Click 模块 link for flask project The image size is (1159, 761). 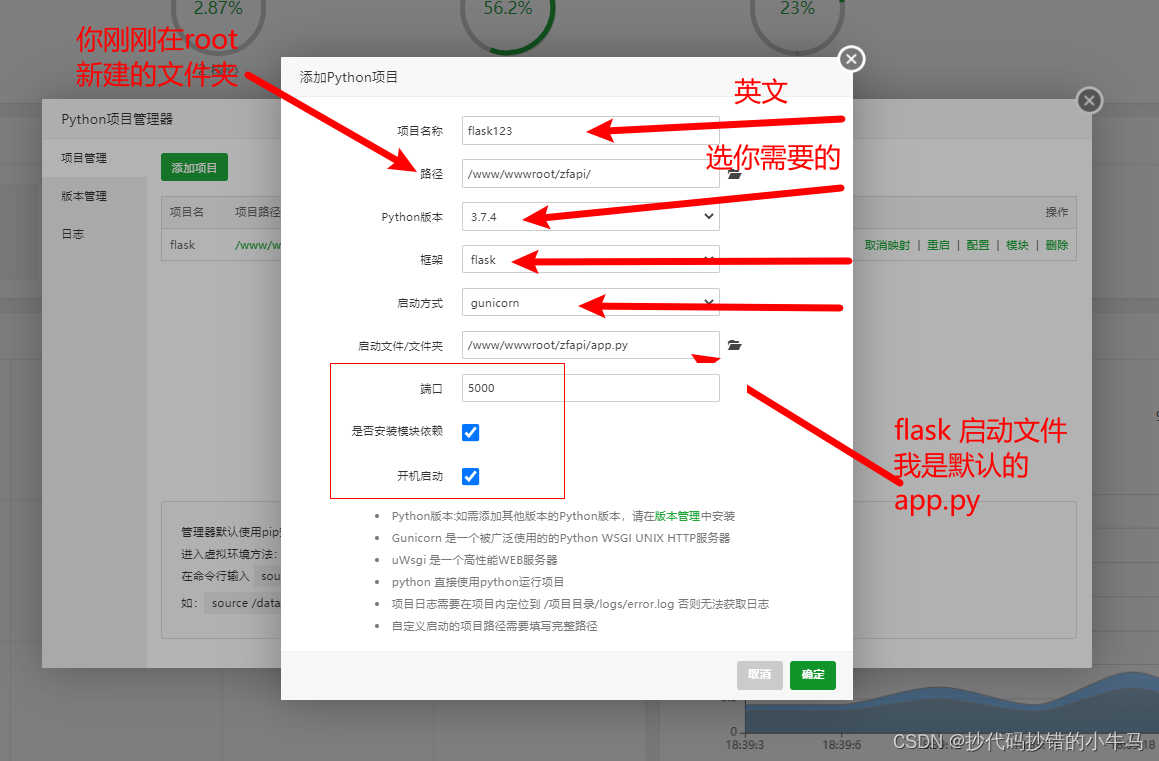tap(1017, 245)
